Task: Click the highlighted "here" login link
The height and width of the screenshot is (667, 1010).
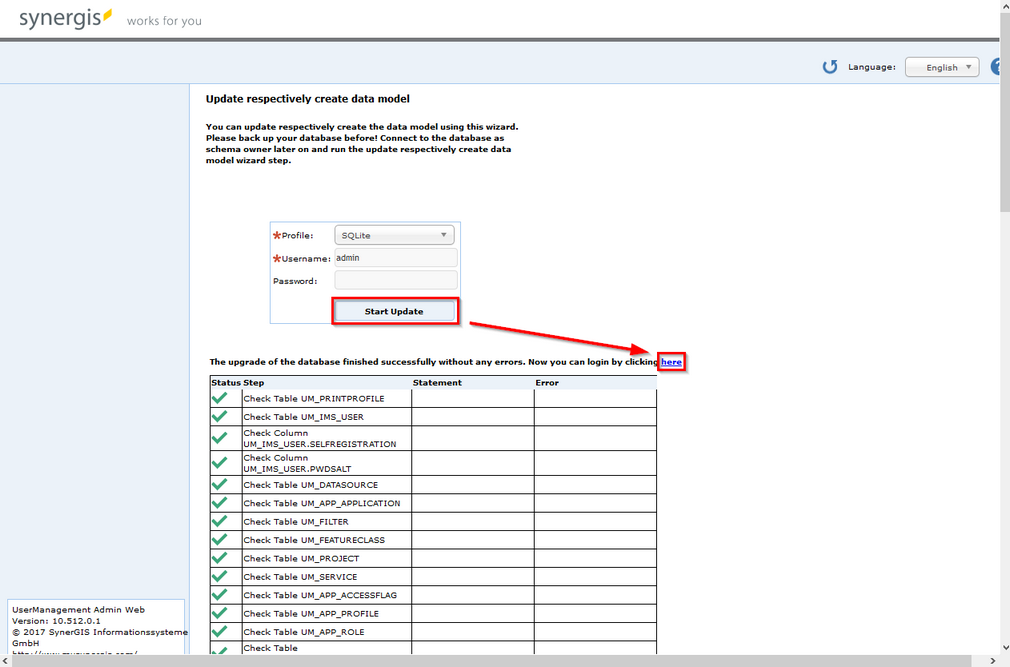Action: coord(671,361)
